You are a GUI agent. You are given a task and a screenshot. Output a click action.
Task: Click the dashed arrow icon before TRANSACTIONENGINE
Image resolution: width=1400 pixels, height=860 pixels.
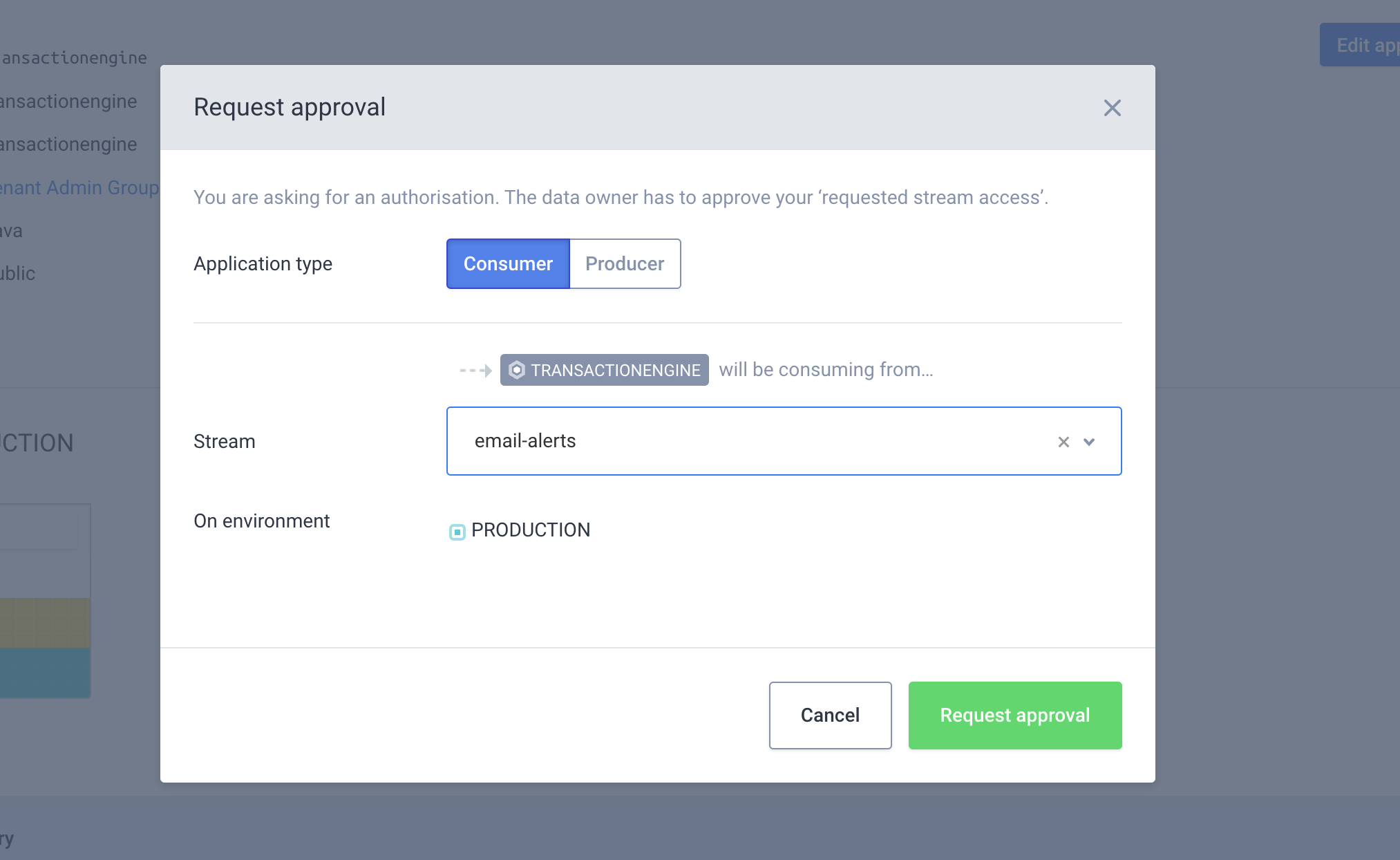[475, 371]
